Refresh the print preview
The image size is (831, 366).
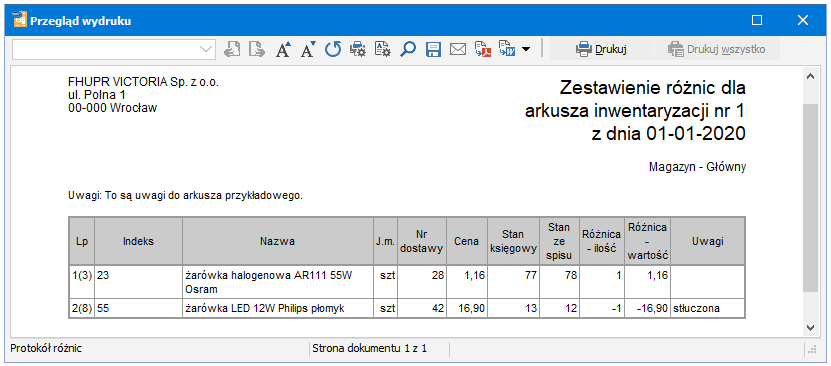click(333, 50)
